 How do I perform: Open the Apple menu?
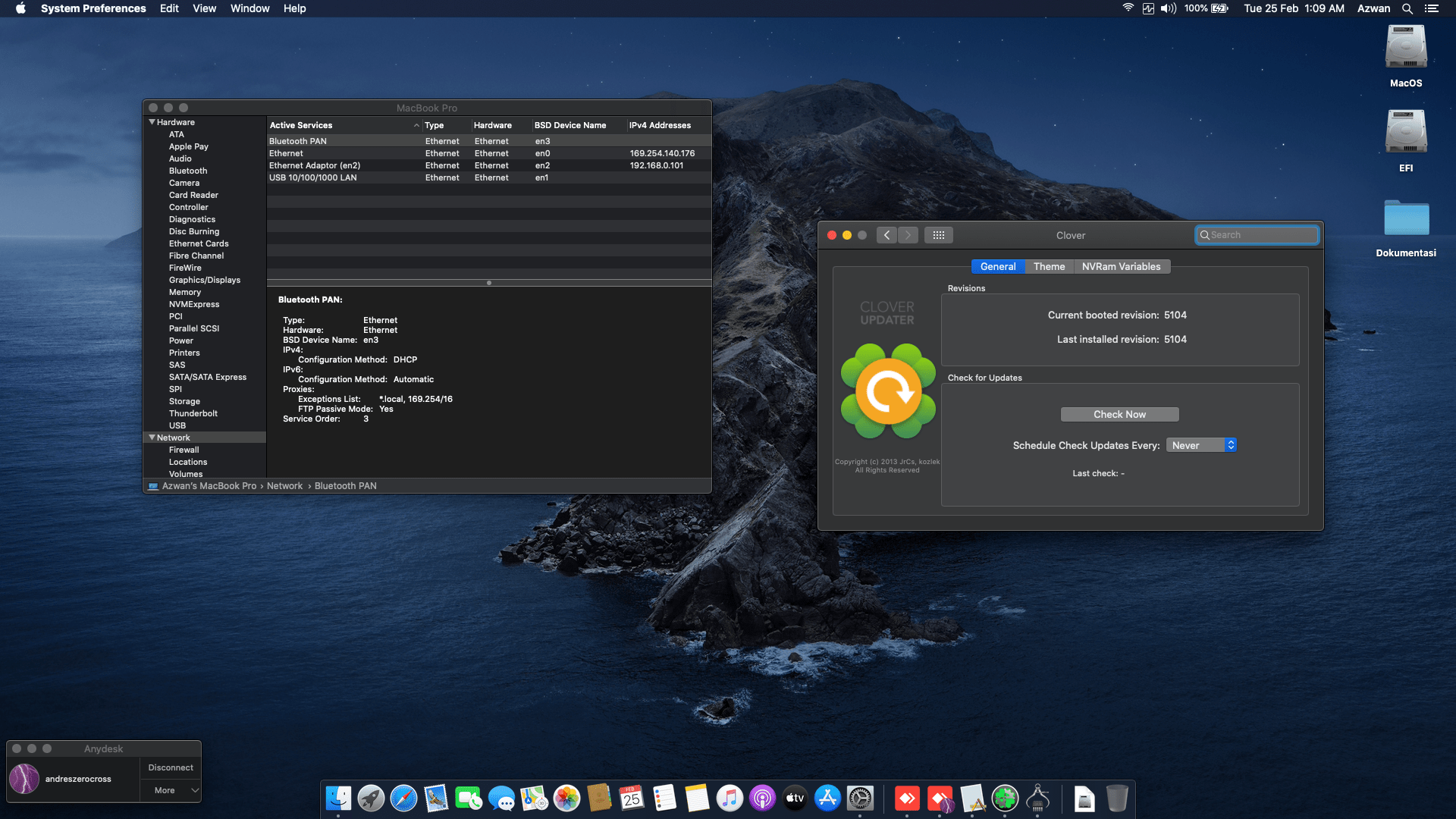click(x=20, y=8)
